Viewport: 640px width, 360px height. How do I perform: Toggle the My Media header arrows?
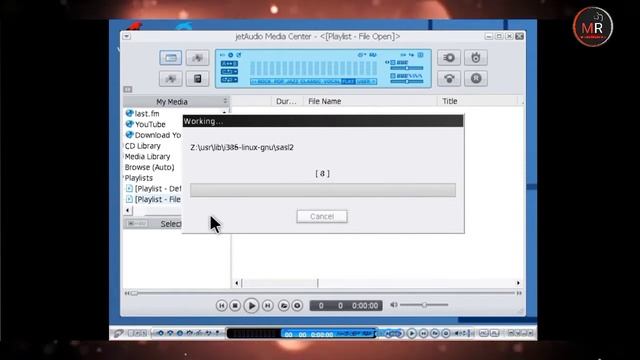click(225, 101)
